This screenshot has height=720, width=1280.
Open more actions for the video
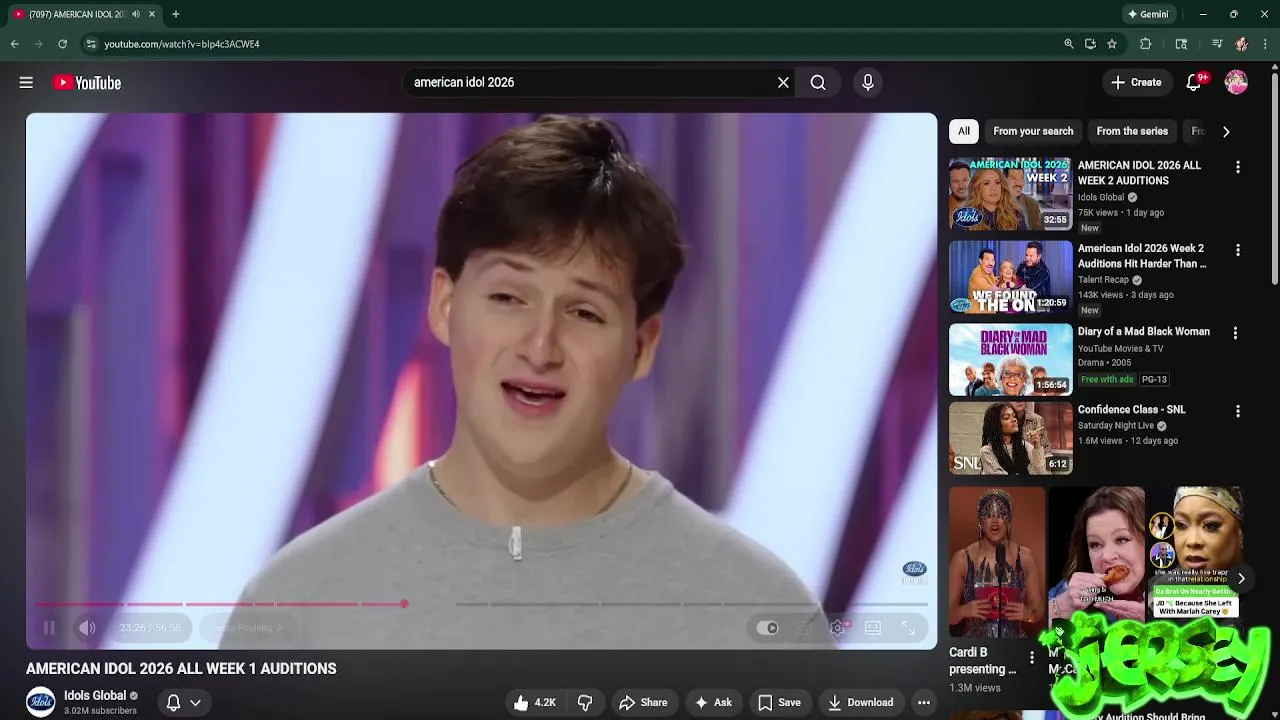tap(924, 702)
